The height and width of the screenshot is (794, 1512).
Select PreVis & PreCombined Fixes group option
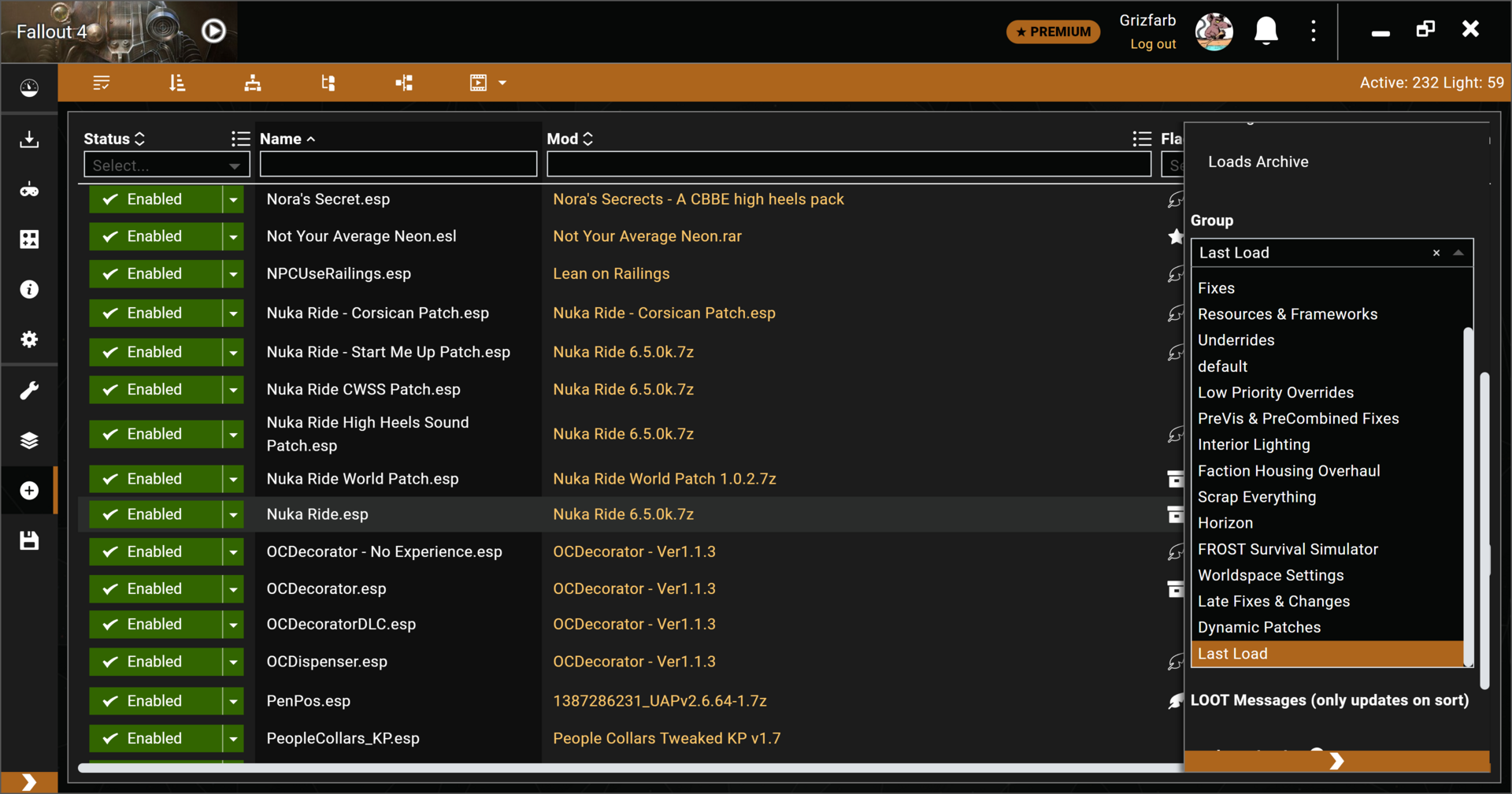coord(1327,418)
